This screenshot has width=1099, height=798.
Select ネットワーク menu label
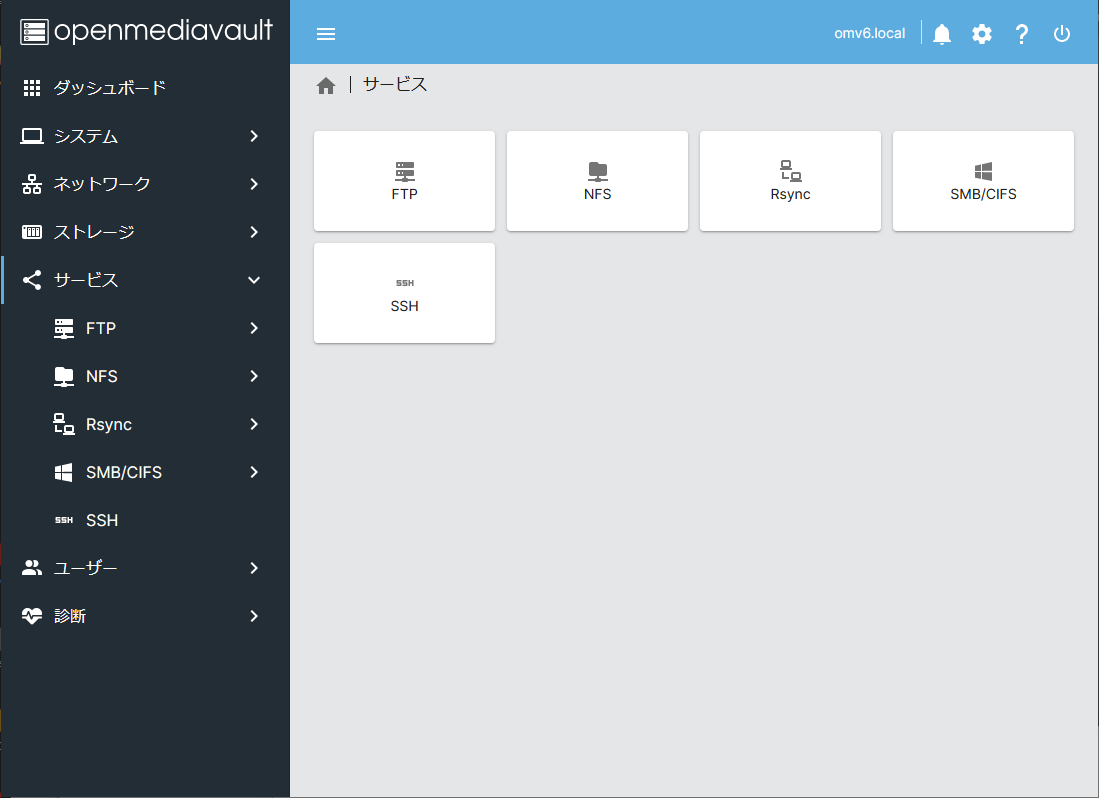(x=102, y=184)
